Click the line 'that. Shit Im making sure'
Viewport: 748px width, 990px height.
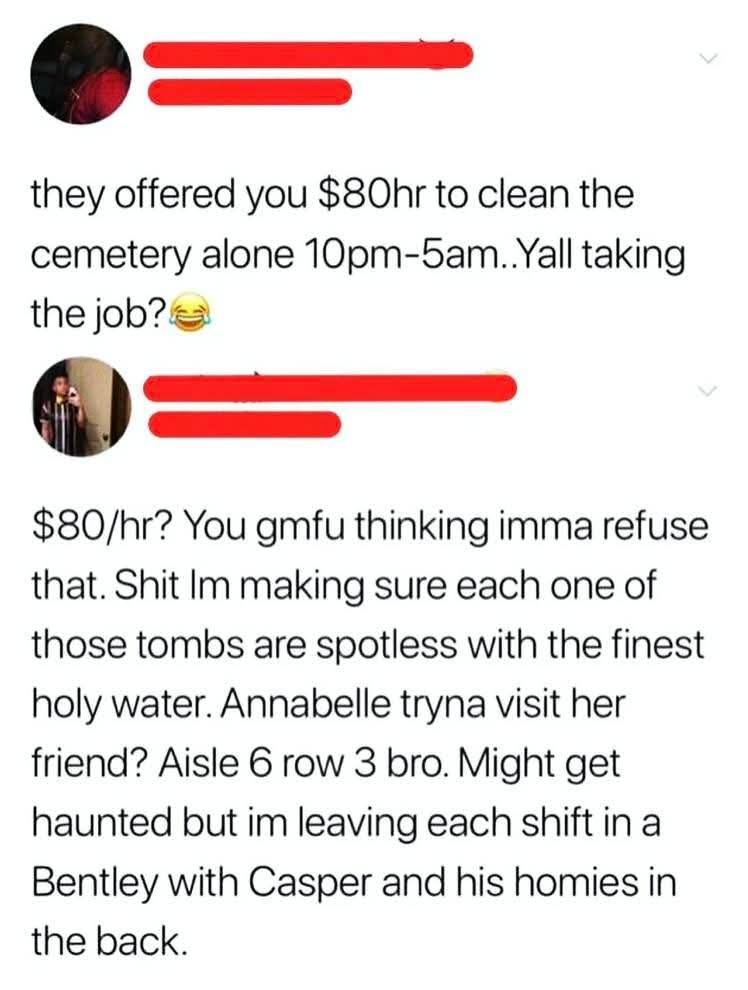pos(344,585)
